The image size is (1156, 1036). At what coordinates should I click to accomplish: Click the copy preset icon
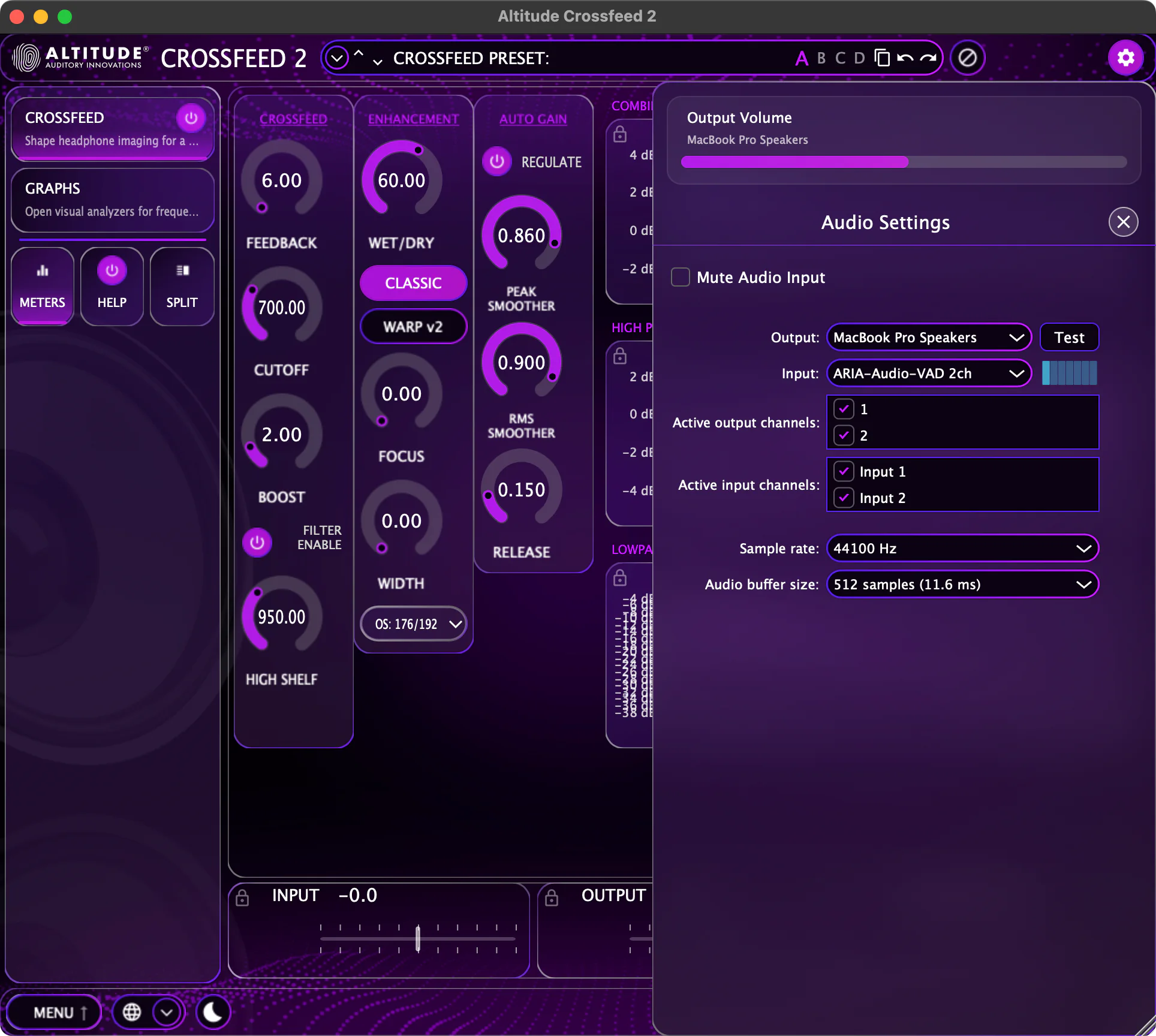click(x=882, y=58)
